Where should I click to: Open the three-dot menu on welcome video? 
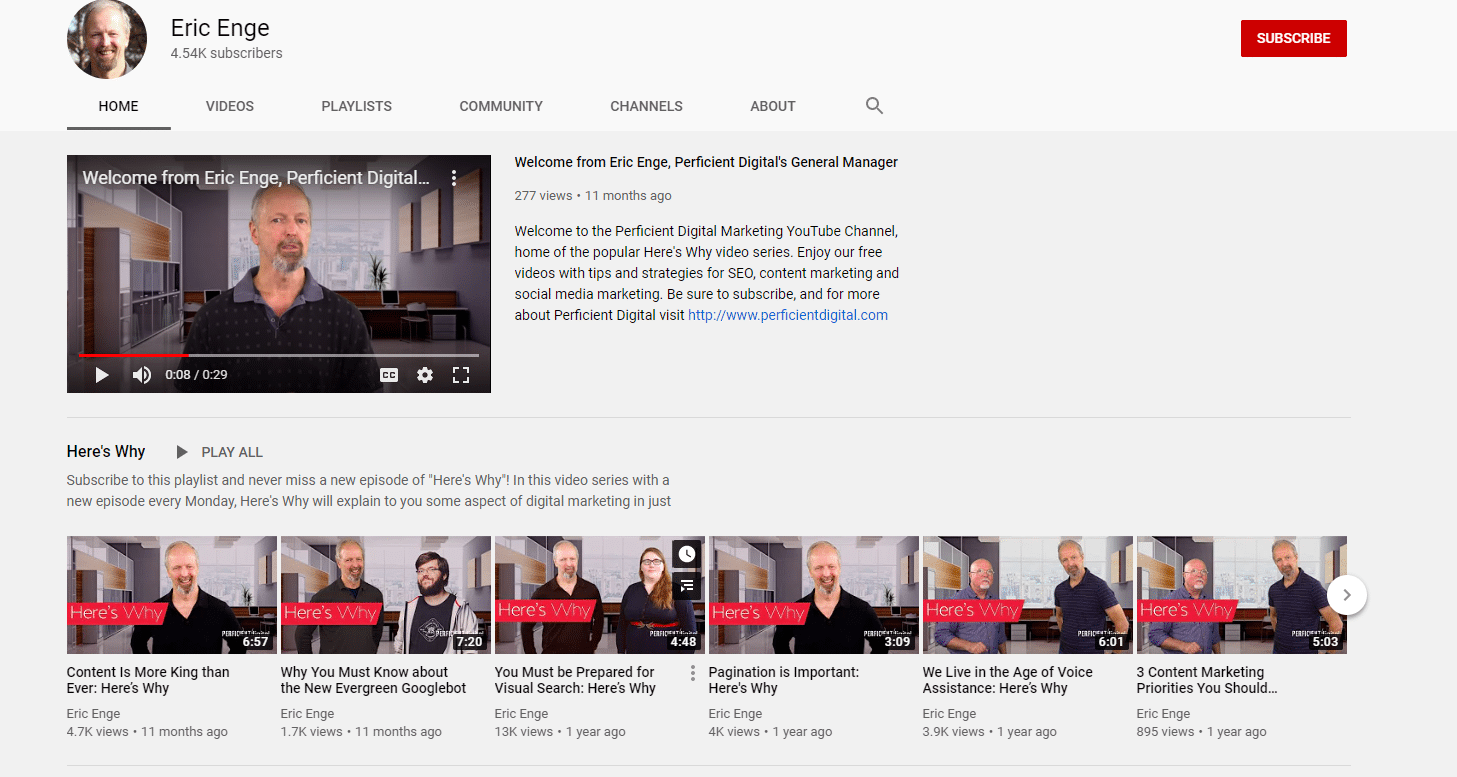[454, 178]
